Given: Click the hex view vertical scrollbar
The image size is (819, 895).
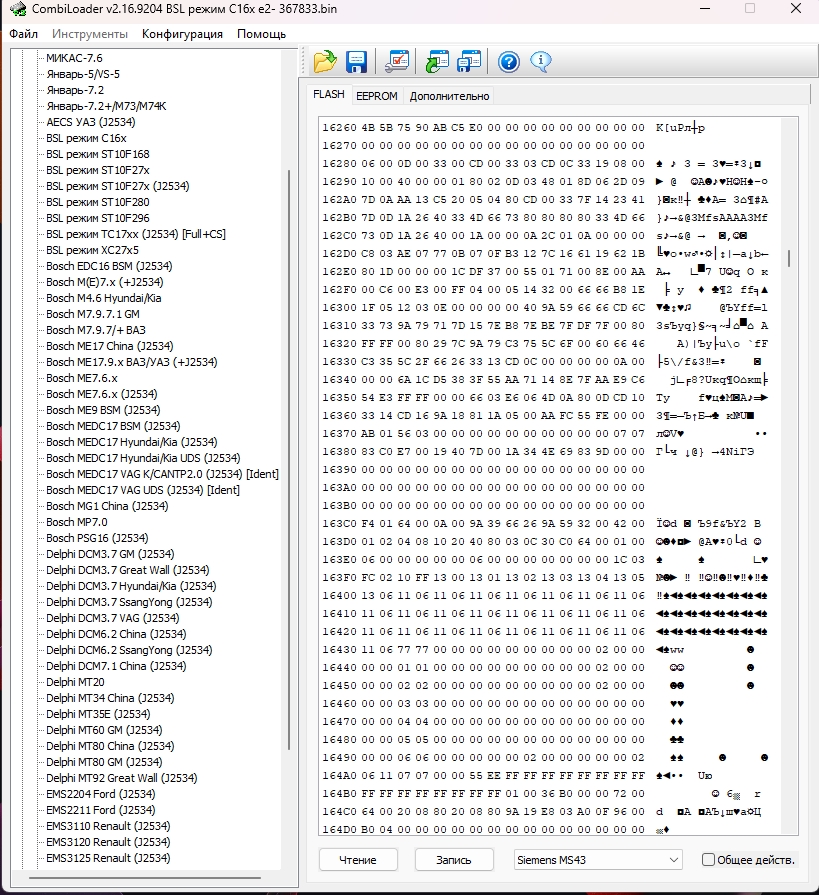Looking at the screenshot, I should coord(792,500).
